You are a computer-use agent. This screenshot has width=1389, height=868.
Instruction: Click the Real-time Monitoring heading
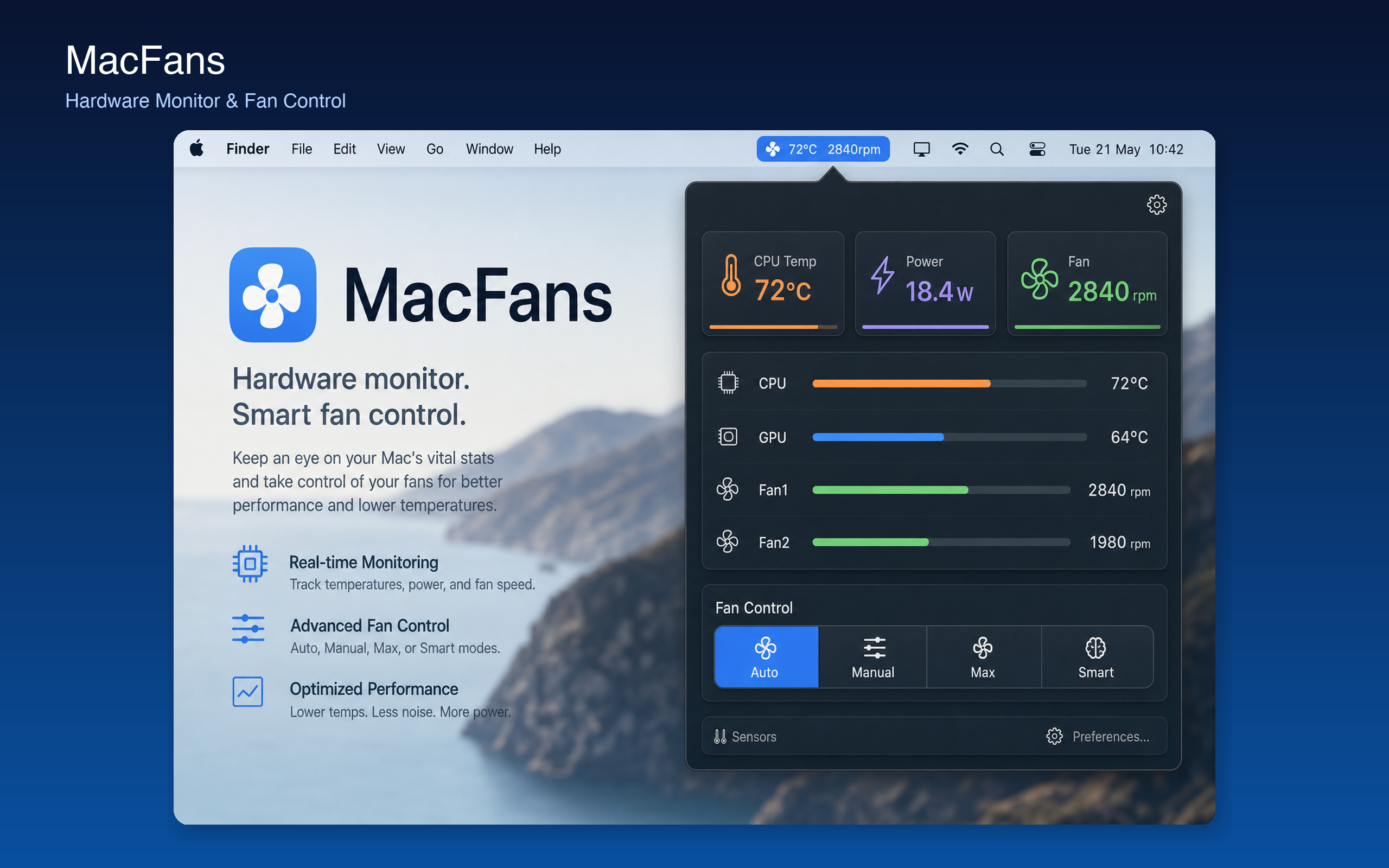pos(364,562)
